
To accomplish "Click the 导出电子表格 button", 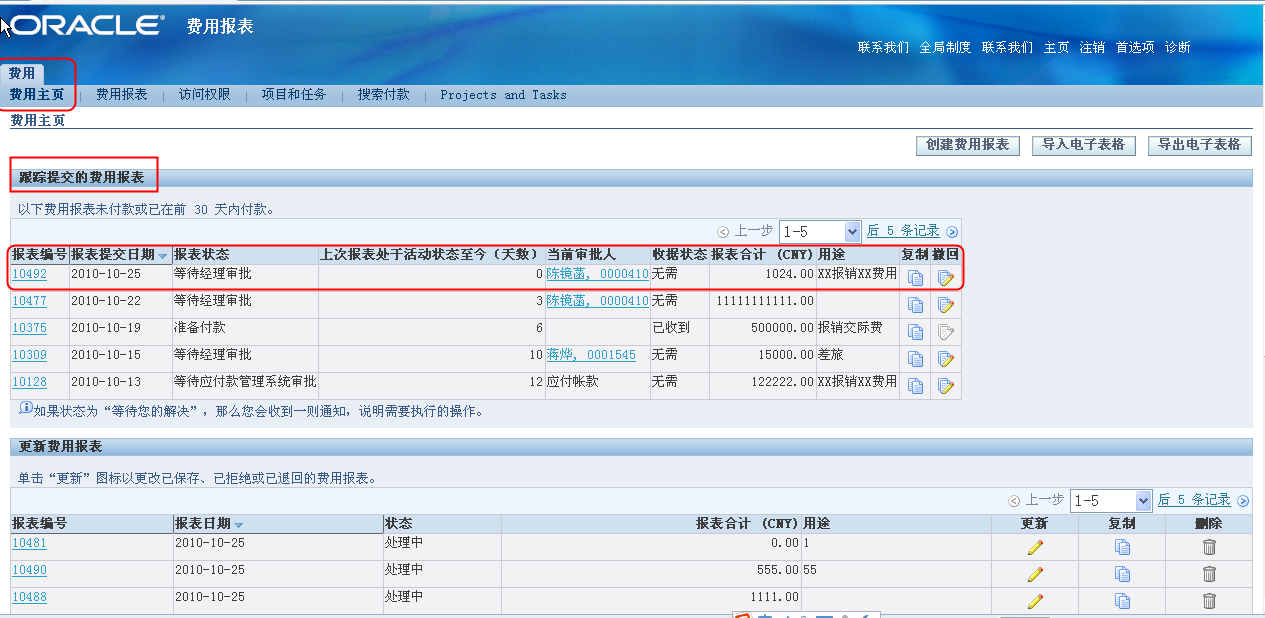I will coord(1199,145).
